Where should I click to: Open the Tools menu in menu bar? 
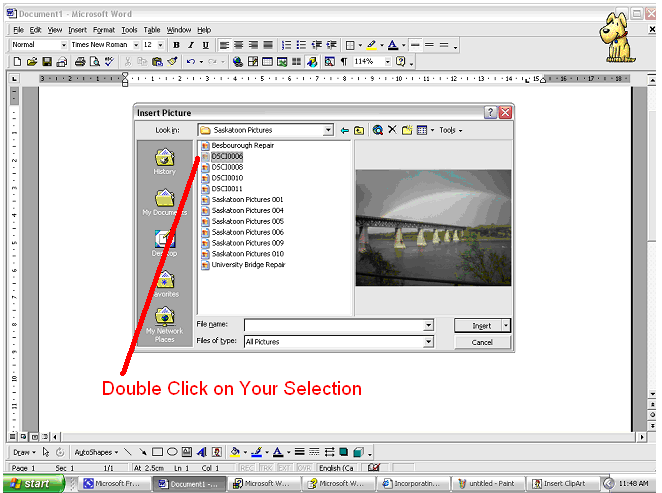tap(129, 30)
